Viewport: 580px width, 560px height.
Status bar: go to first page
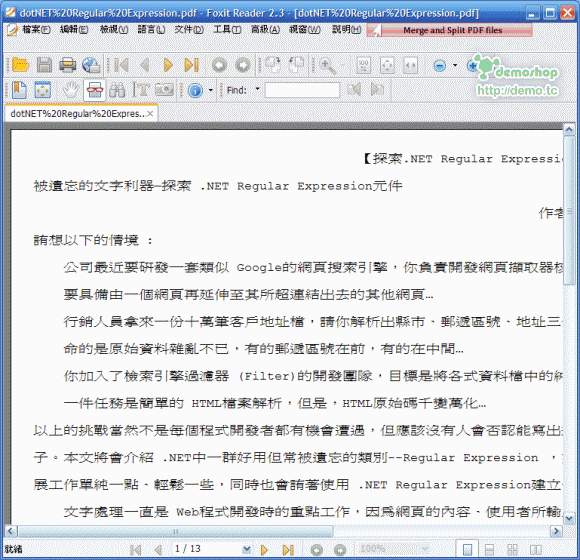(x=135, y=550)
